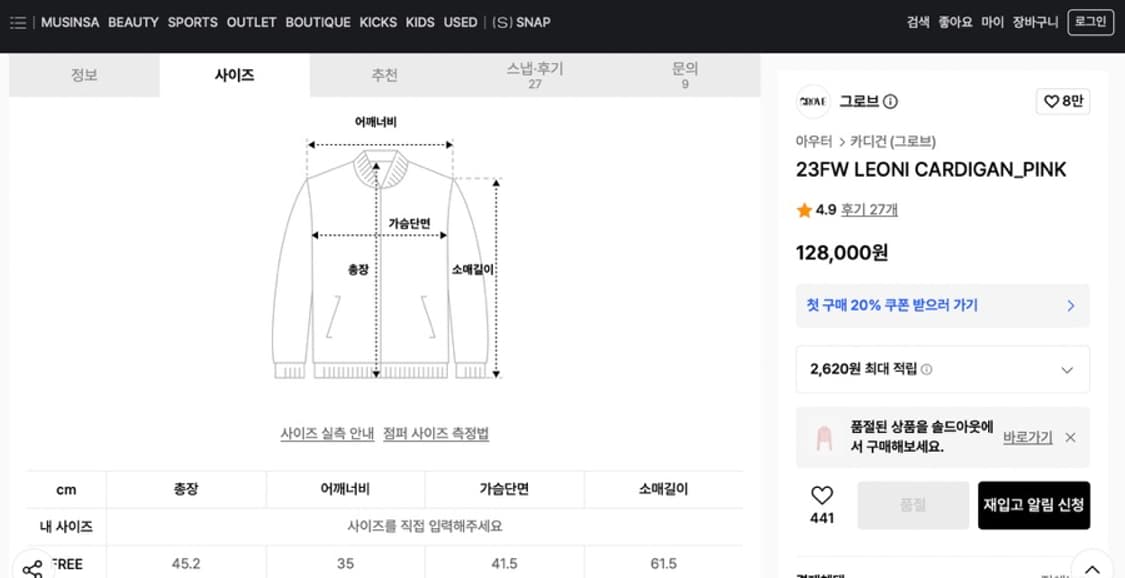Click the 35 value in 어깨너비 column

point(345,564)
